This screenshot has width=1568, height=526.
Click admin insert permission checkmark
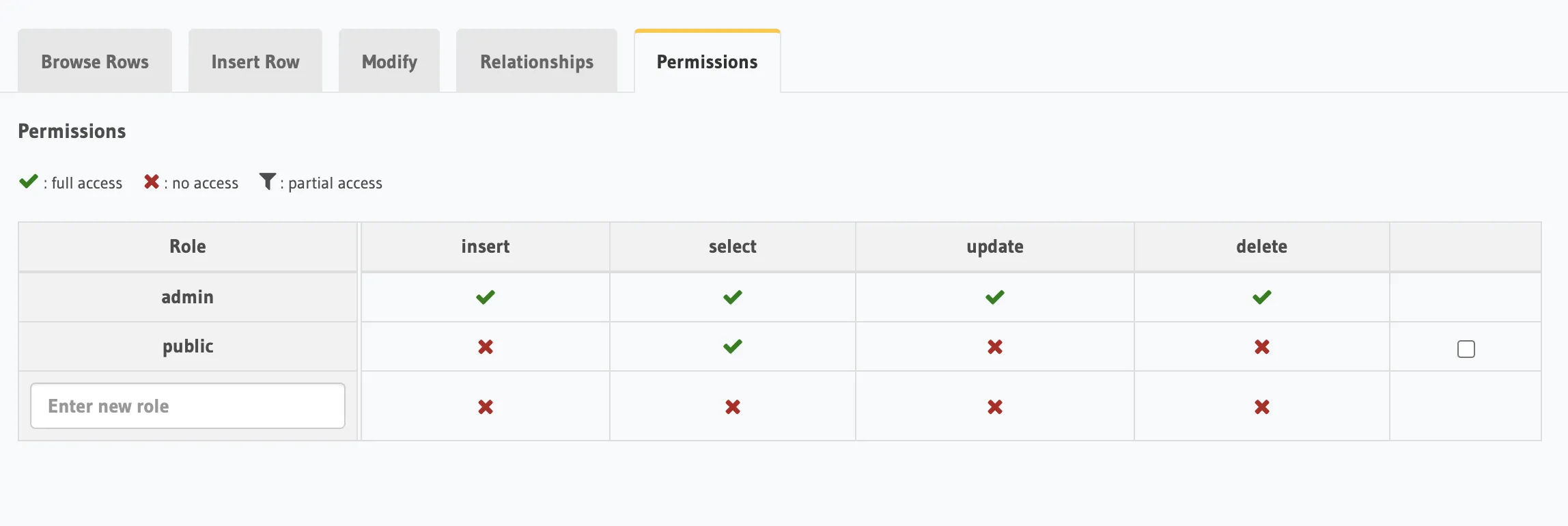coord(485,297)
